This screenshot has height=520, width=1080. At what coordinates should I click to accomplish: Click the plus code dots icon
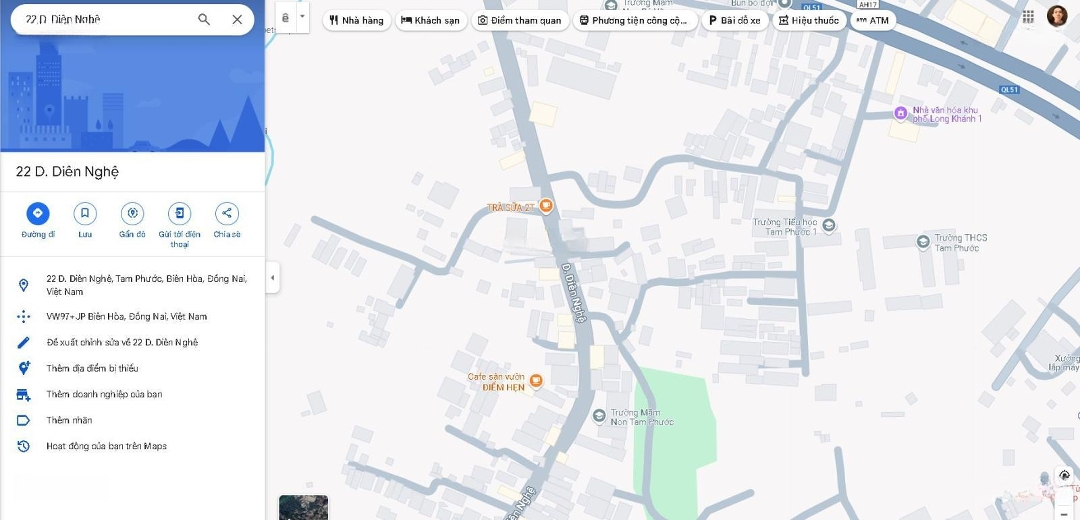23,317
